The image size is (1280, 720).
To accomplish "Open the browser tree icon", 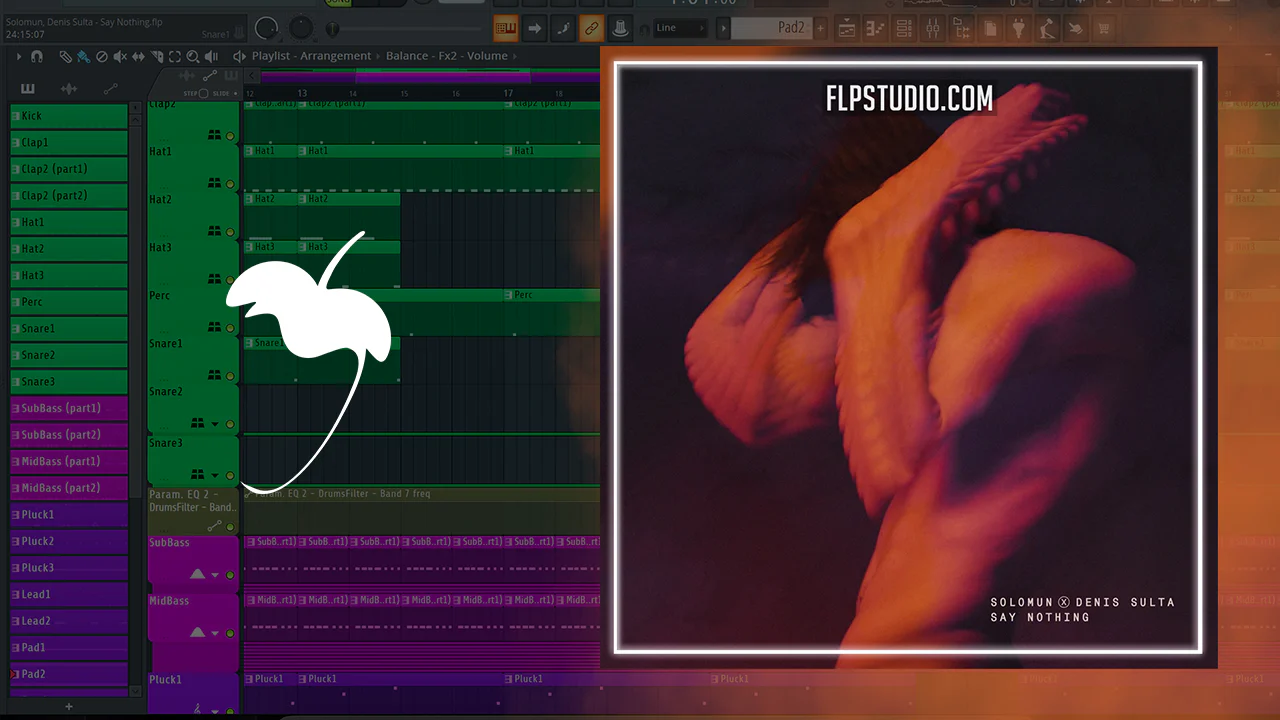I will [x=961, y=28].
